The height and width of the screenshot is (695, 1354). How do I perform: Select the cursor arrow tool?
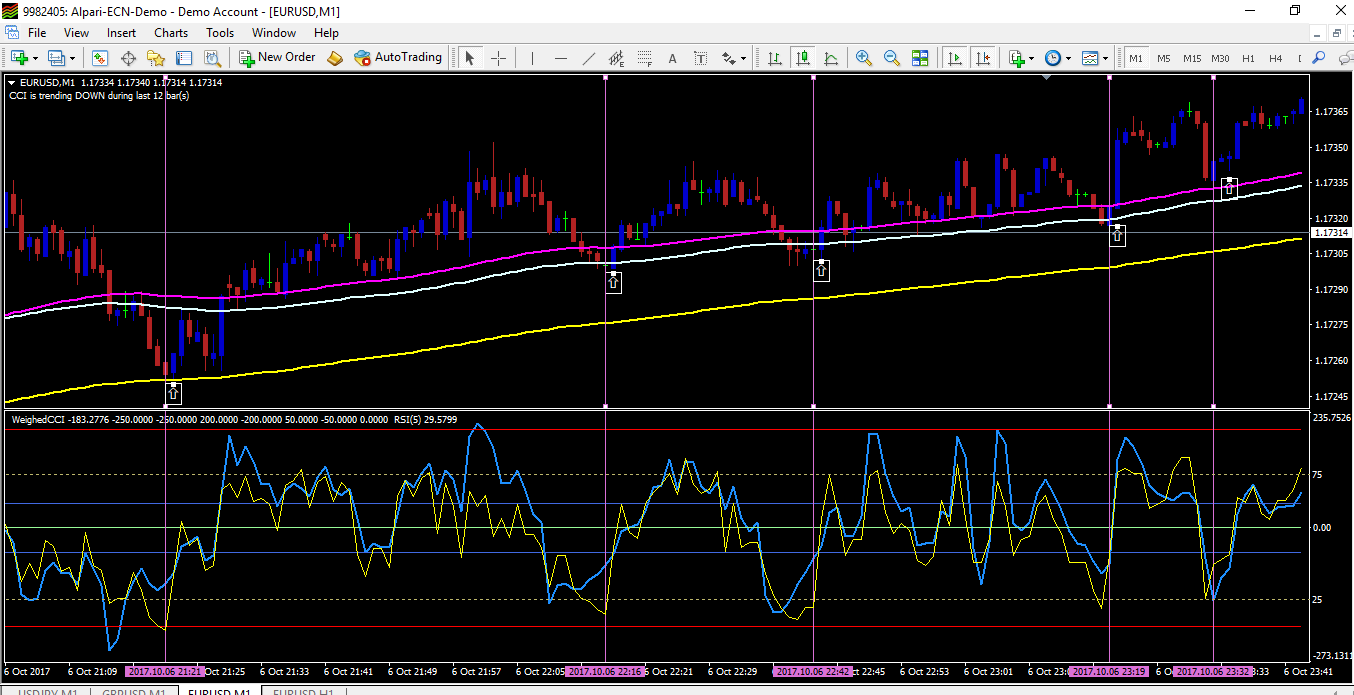pyautogui.click(x=469, y=58)
